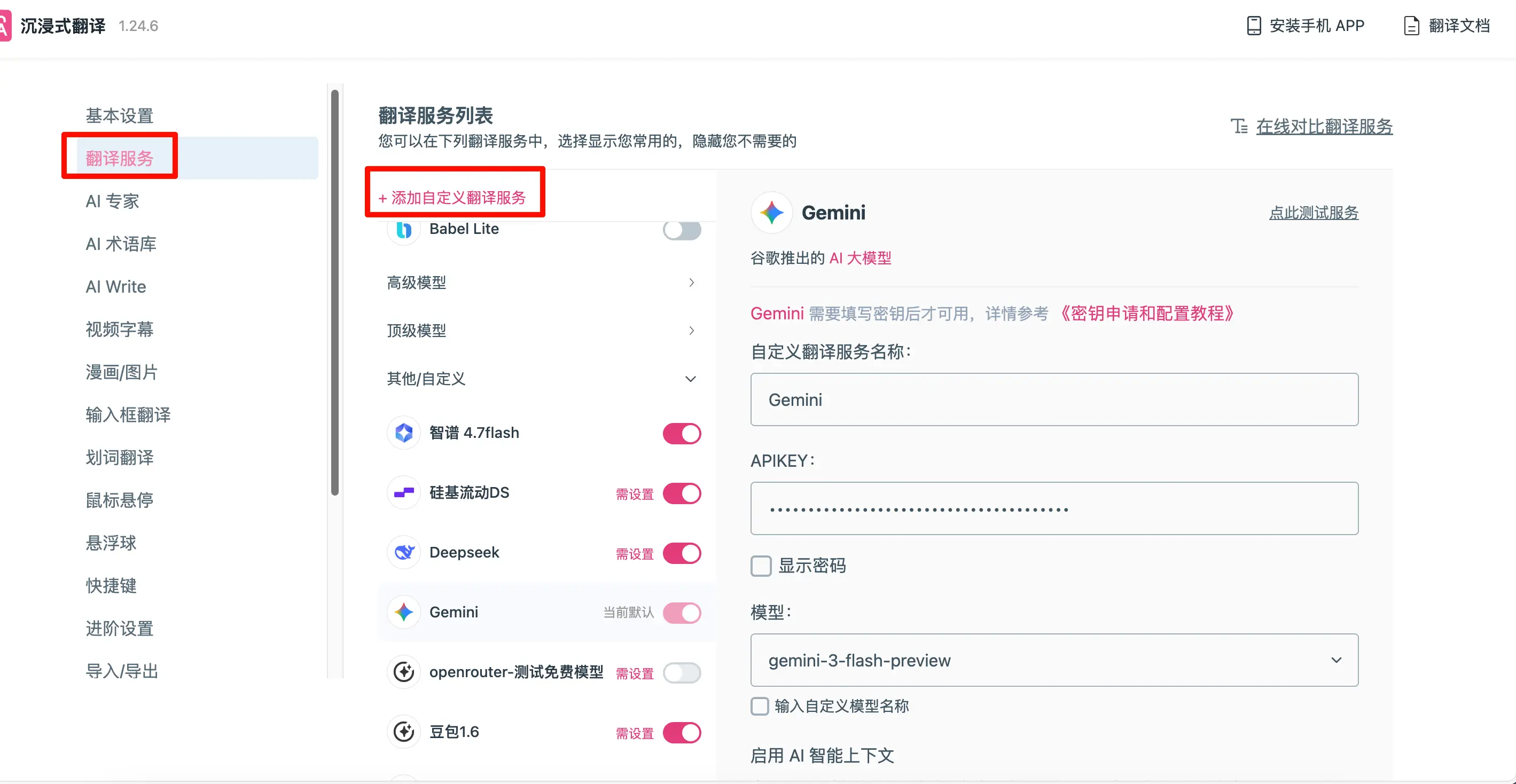Enable the Babel Lite toggle
Viewport: 1516px width, 784px height.
point(682,230)
